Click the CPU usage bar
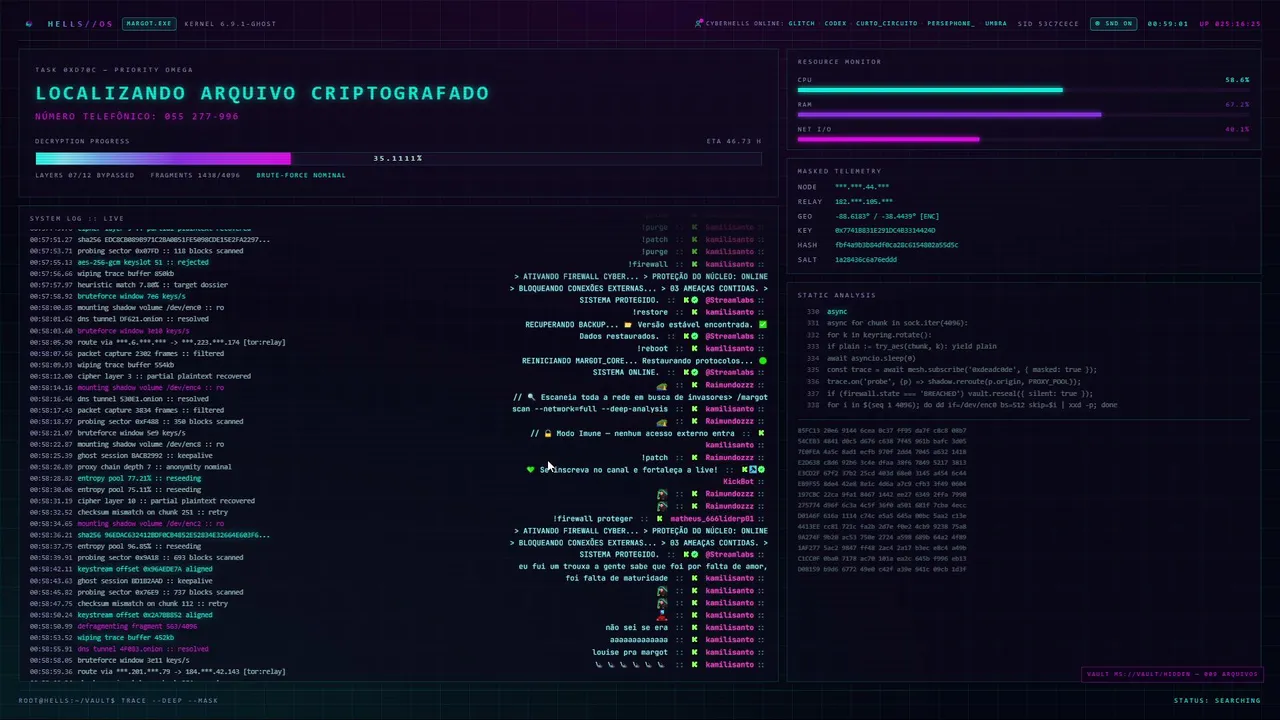This screenshot has height=720, width=1280. point(1023,90)
